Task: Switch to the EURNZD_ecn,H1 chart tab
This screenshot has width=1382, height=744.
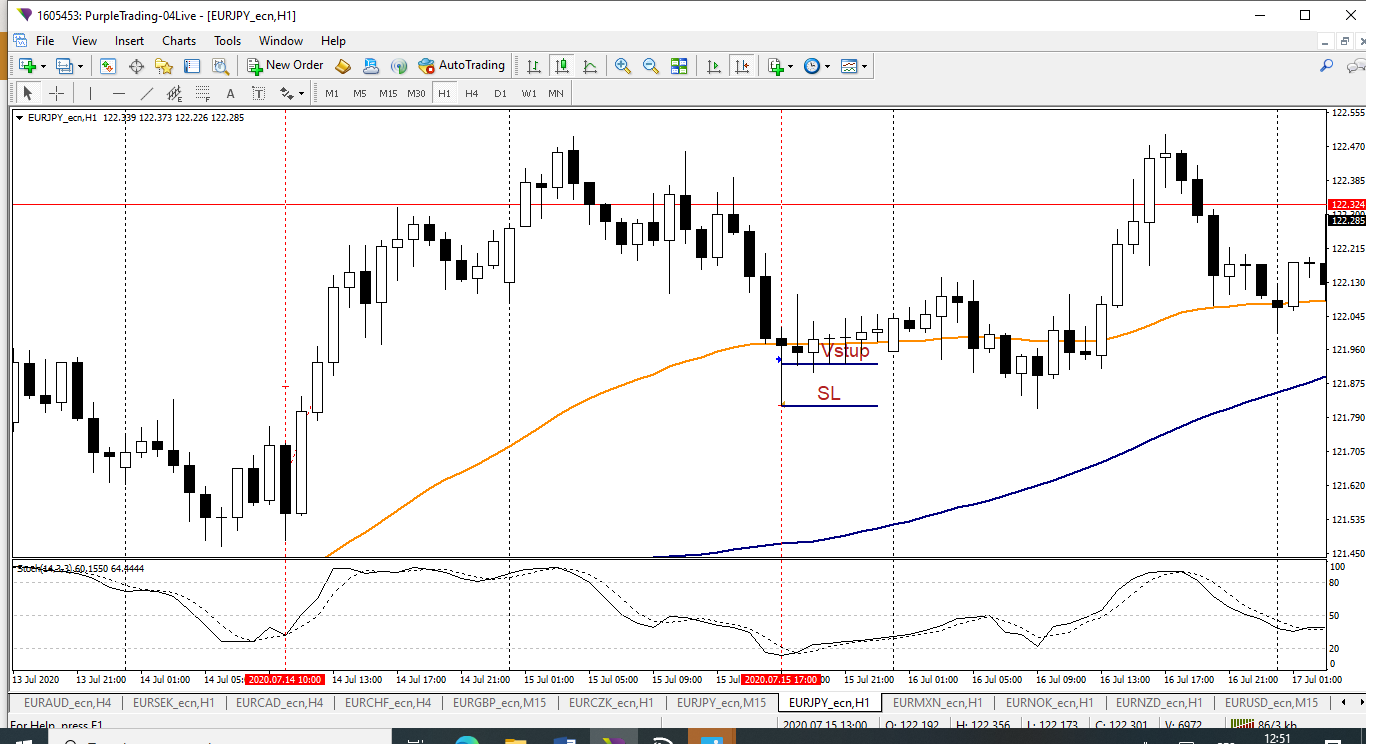Action: [1159, 702]
